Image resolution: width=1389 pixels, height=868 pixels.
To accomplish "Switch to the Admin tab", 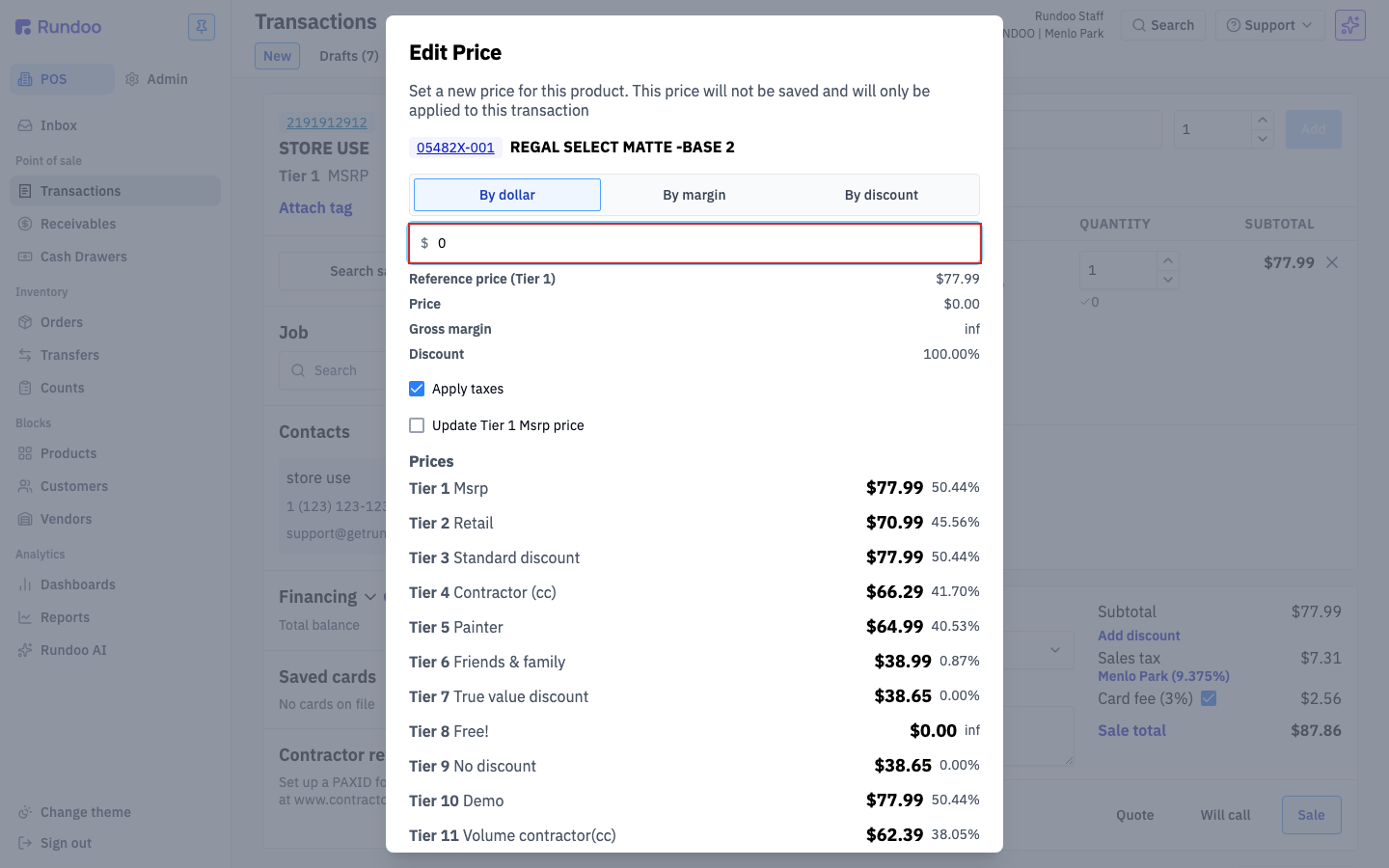I will click(157, 79).
